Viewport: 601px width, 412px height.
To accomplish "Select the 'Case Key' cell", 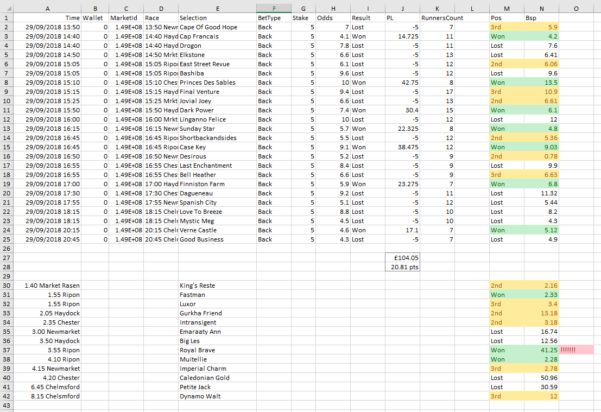I will [217, 147].
